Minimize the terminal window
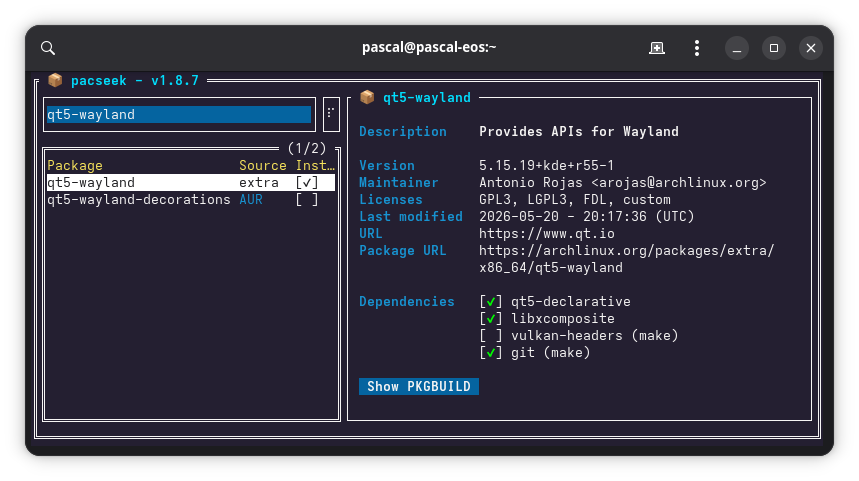Viewport: 859px width, 481px height. [737, 48]
